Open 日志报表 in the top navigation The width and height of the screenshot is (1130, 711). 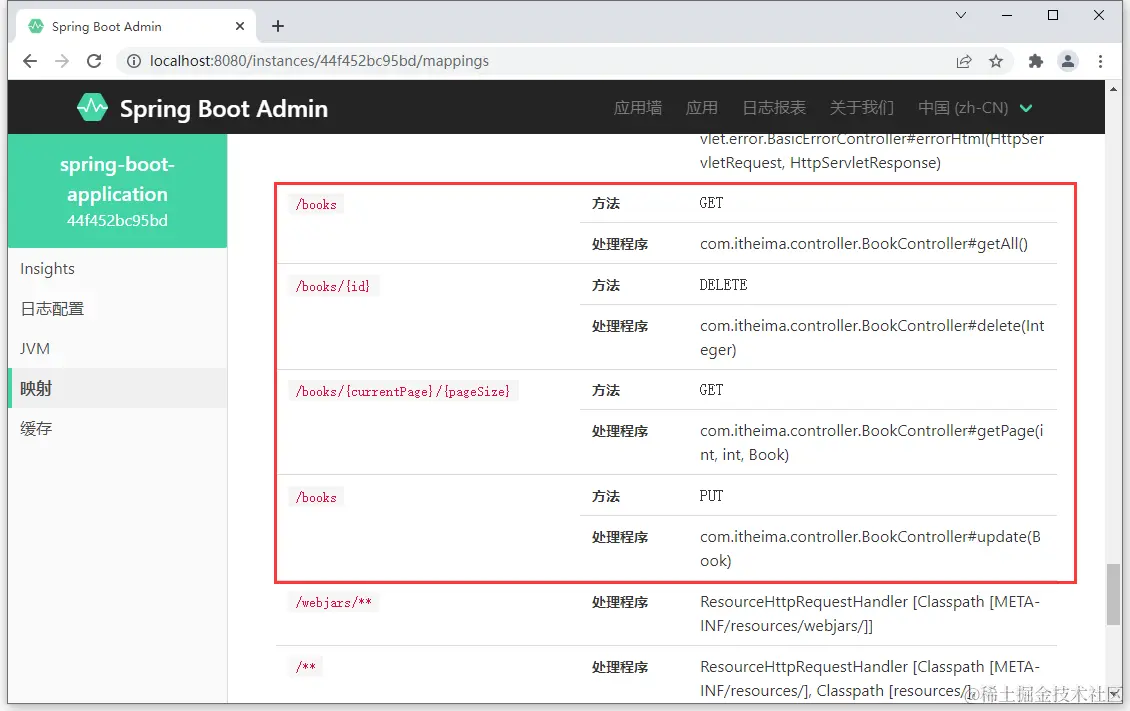(x=774, y=108)
